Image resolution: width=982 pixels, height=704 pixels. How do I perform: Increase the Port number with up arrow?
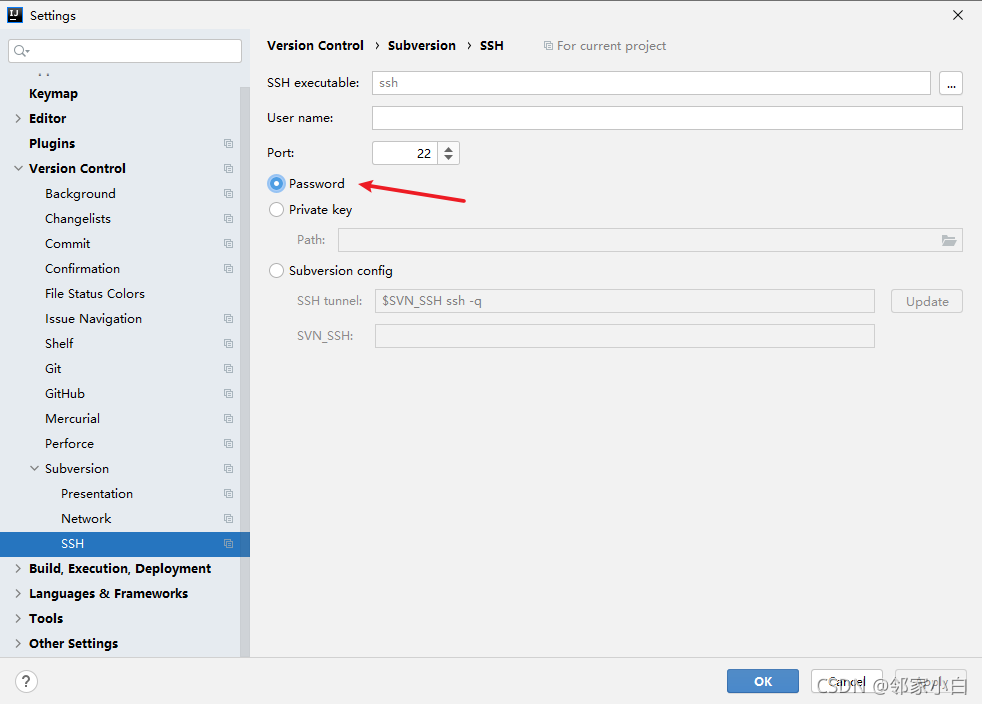pos(448,148)
